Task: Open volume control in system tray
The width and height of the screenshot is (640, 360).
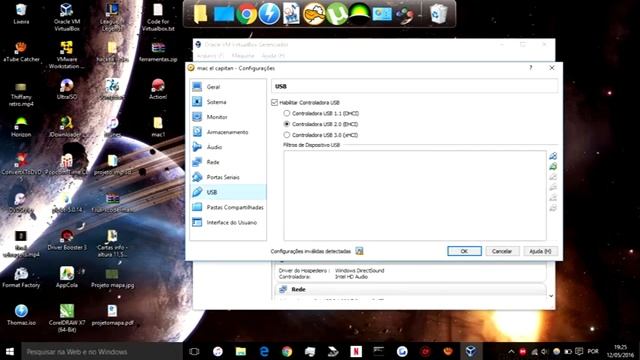Action: click(x=544, y=351)
